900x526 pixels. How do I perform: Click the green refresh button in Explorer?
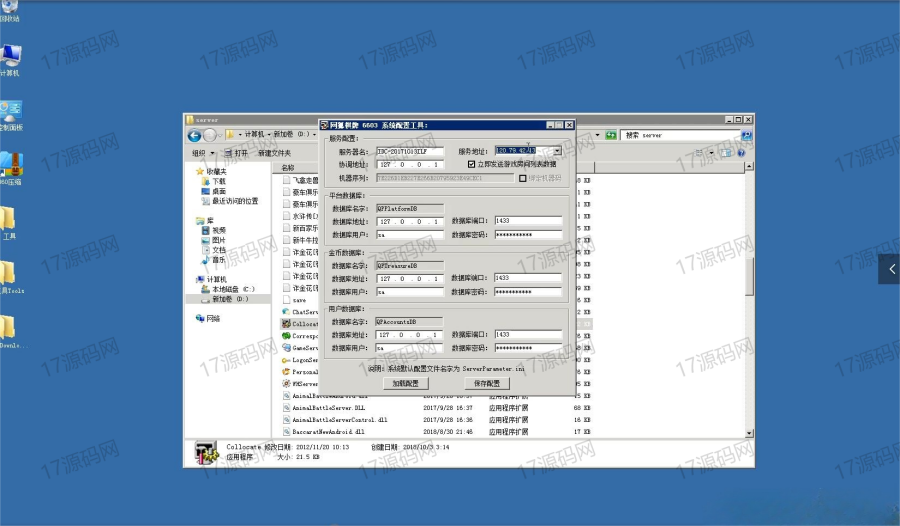pos(611,135)
